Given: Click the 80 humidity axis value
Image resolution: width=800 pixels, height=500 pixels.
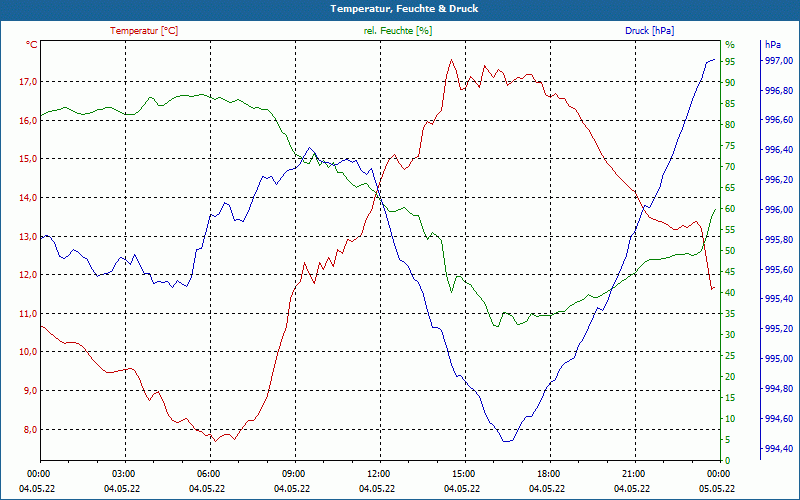Looking at the screenshot, I should click(x=730, y=124).
